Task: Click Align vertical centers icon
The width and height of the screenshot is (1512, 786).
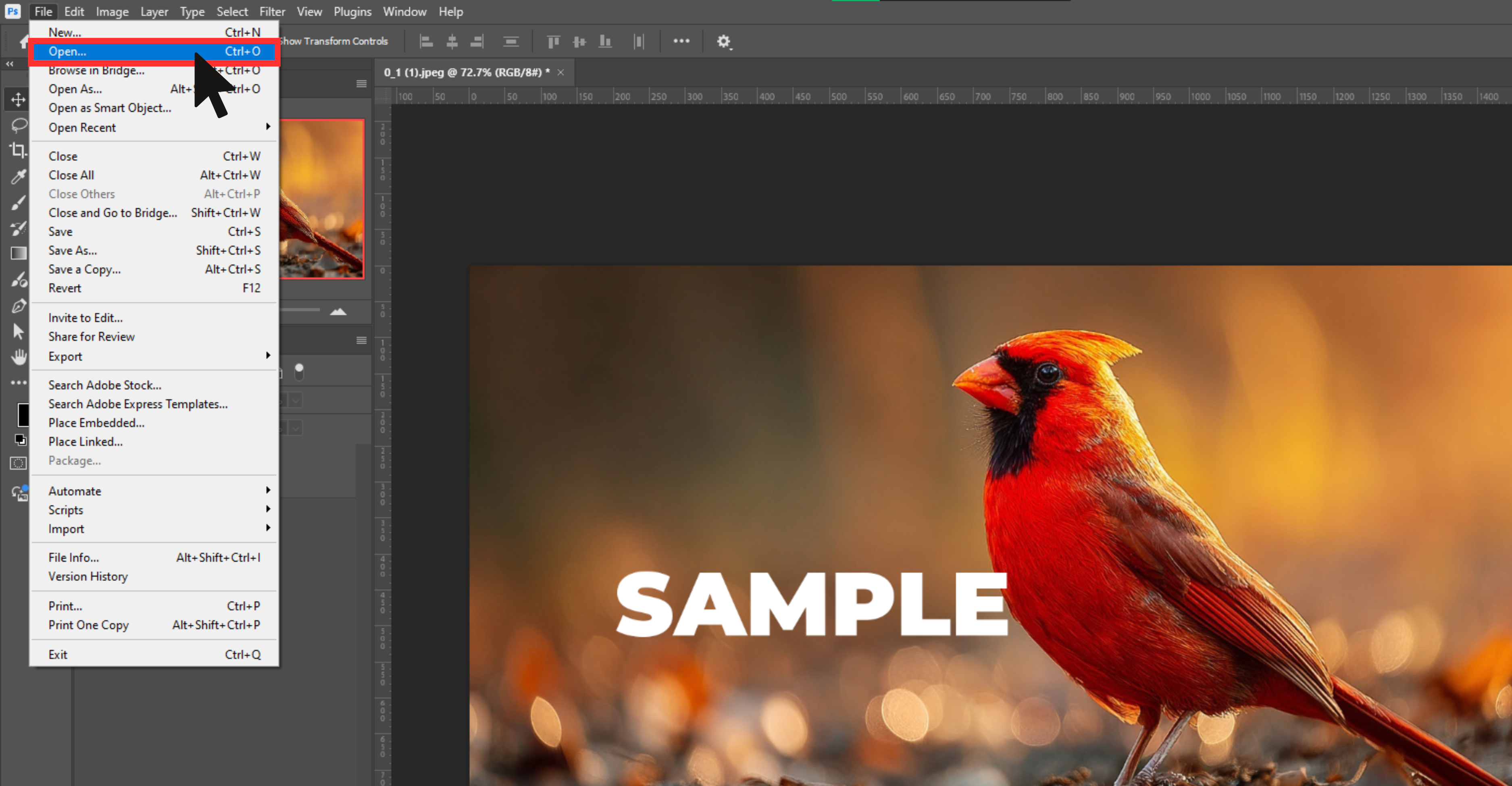Action: point(579,41)
